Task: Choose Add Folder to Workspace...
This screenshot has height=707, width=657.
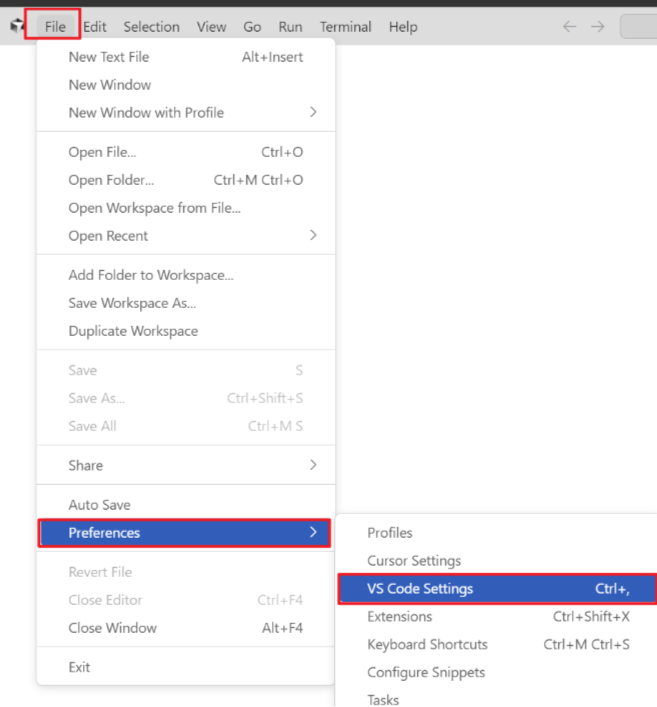Action: coord(186,275)
